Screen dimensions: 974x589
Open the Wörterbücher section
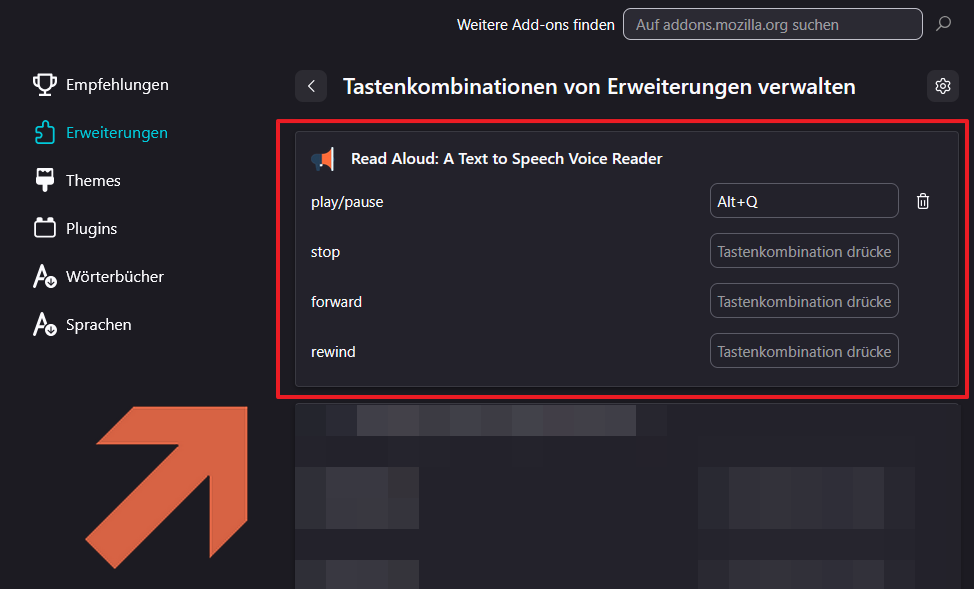[x=99, y=276]
